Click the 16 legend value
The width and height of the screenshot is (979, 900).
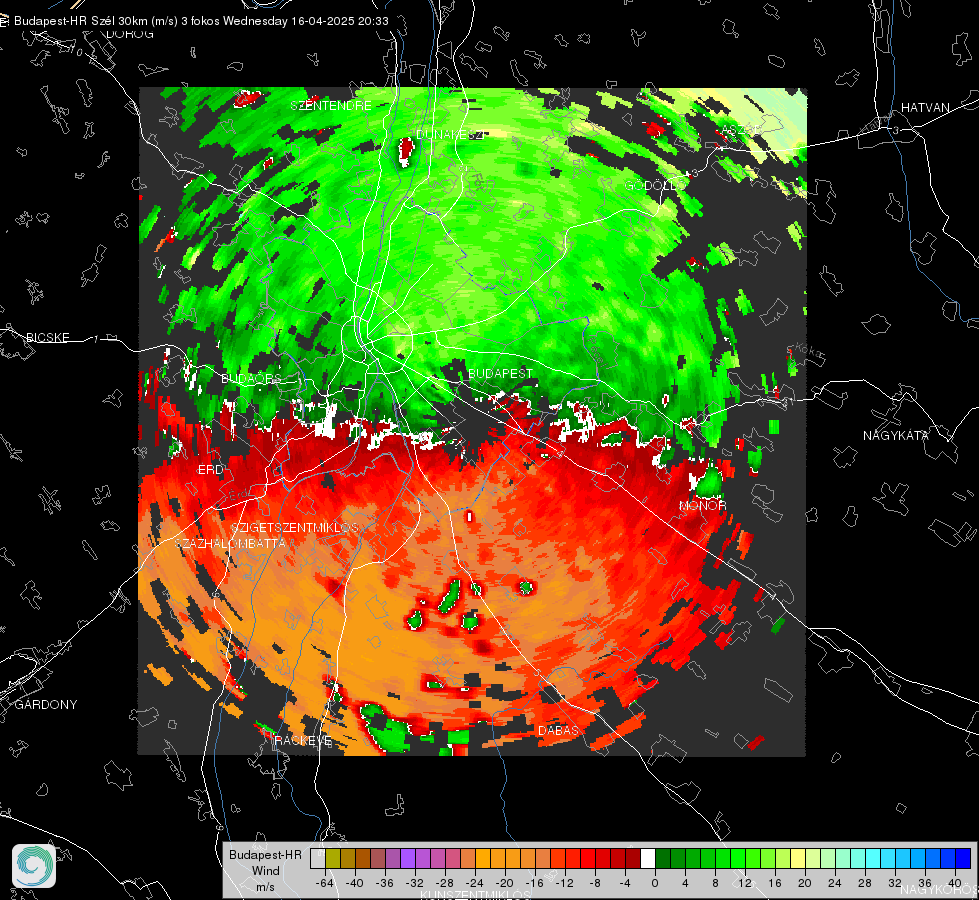(x=775, y=883)
